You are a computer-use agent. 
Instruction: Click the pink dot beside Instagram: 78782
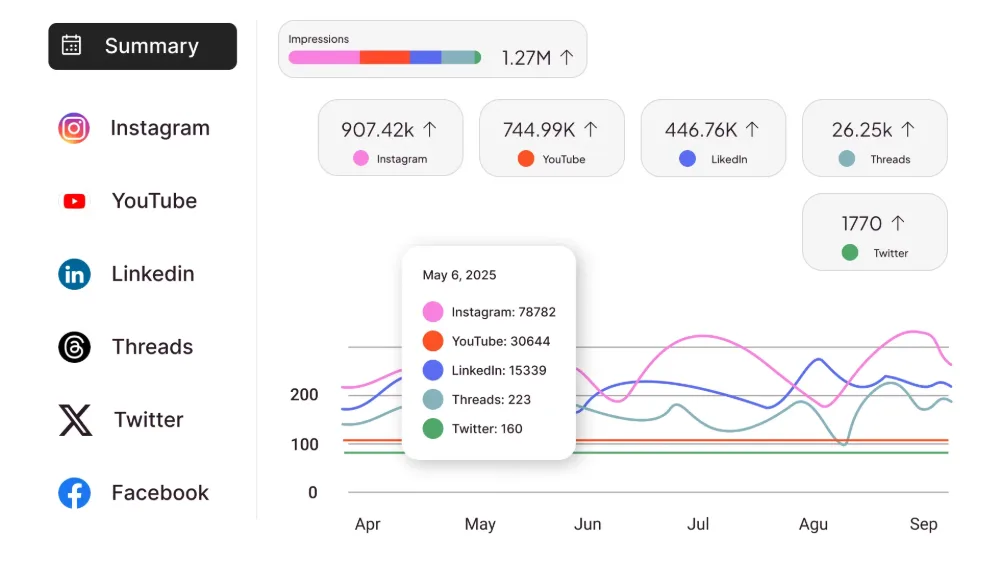tap(432, 312)
